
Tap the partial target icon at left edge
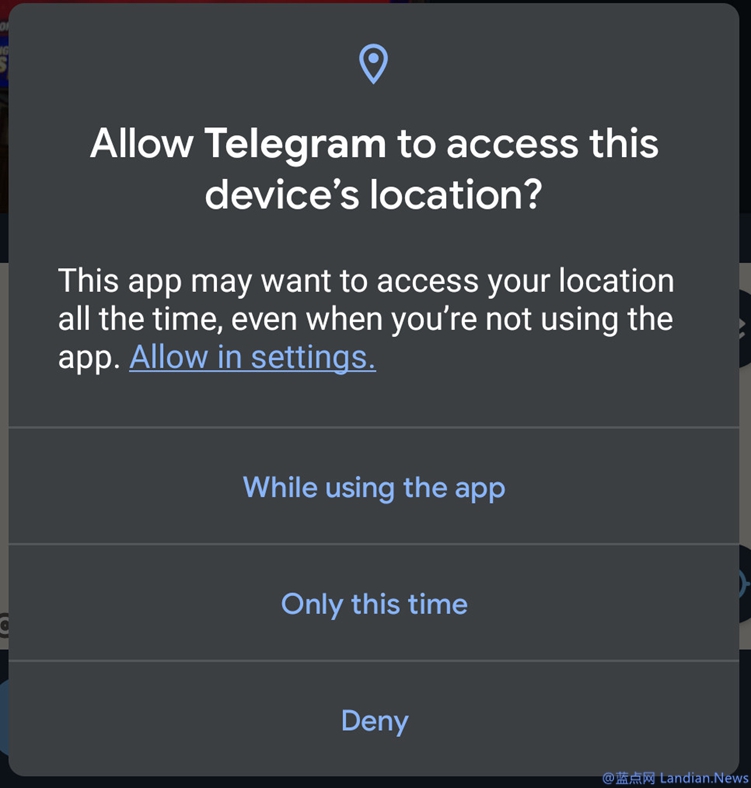point(4,626)
